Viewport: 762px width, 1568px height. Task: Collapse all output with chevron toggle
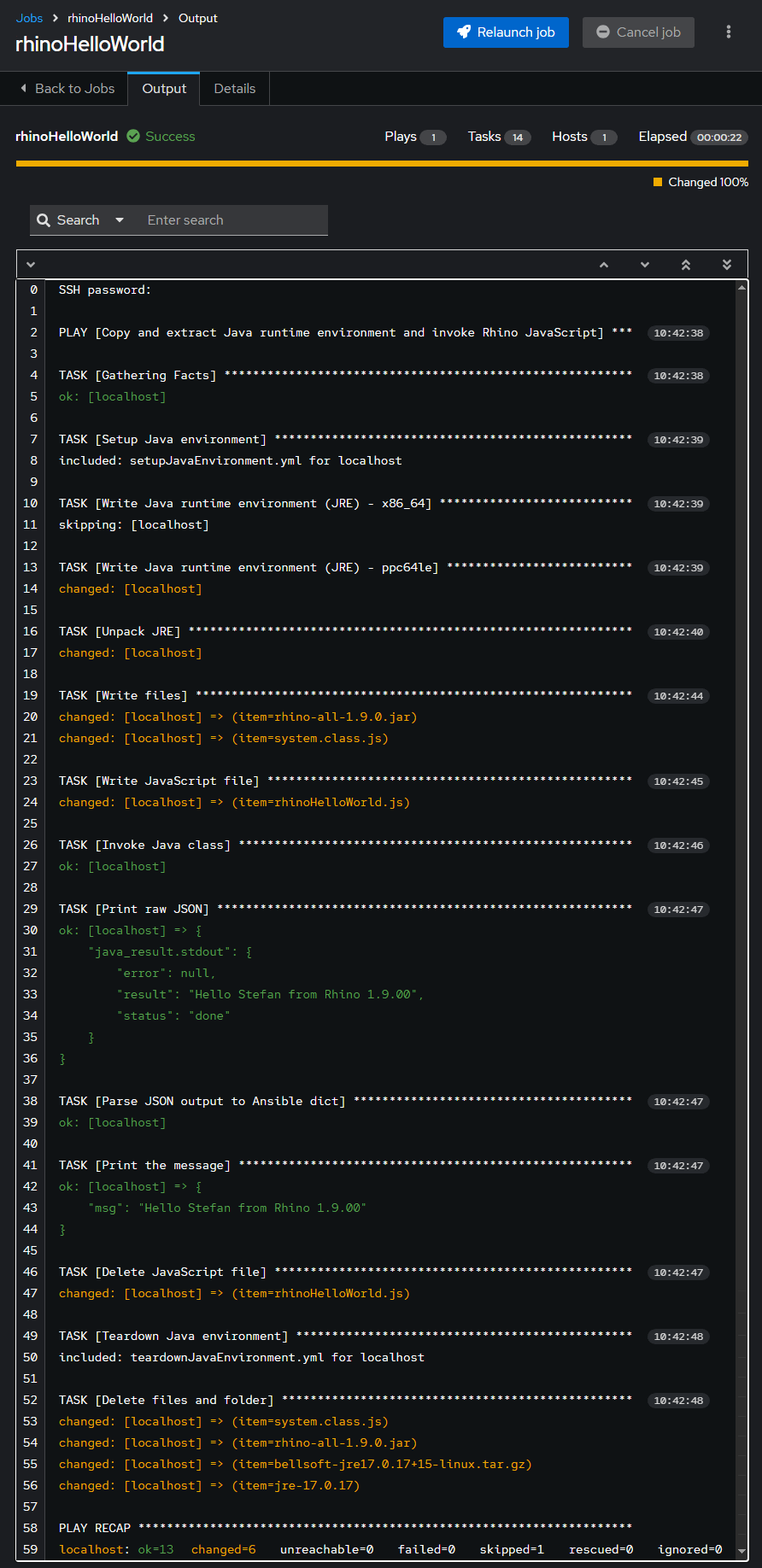point(31,265)
